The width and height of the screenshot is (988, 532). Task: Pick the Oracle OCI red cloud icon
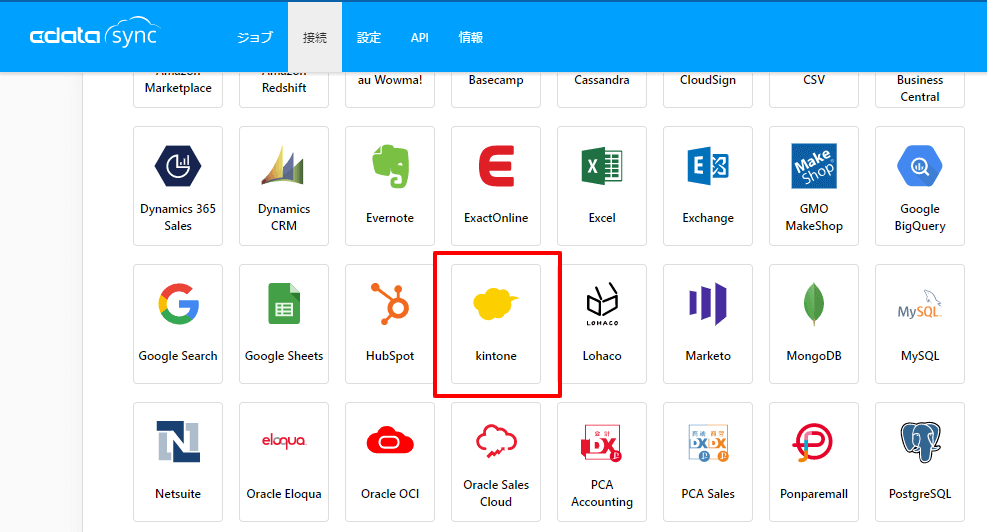390,441
